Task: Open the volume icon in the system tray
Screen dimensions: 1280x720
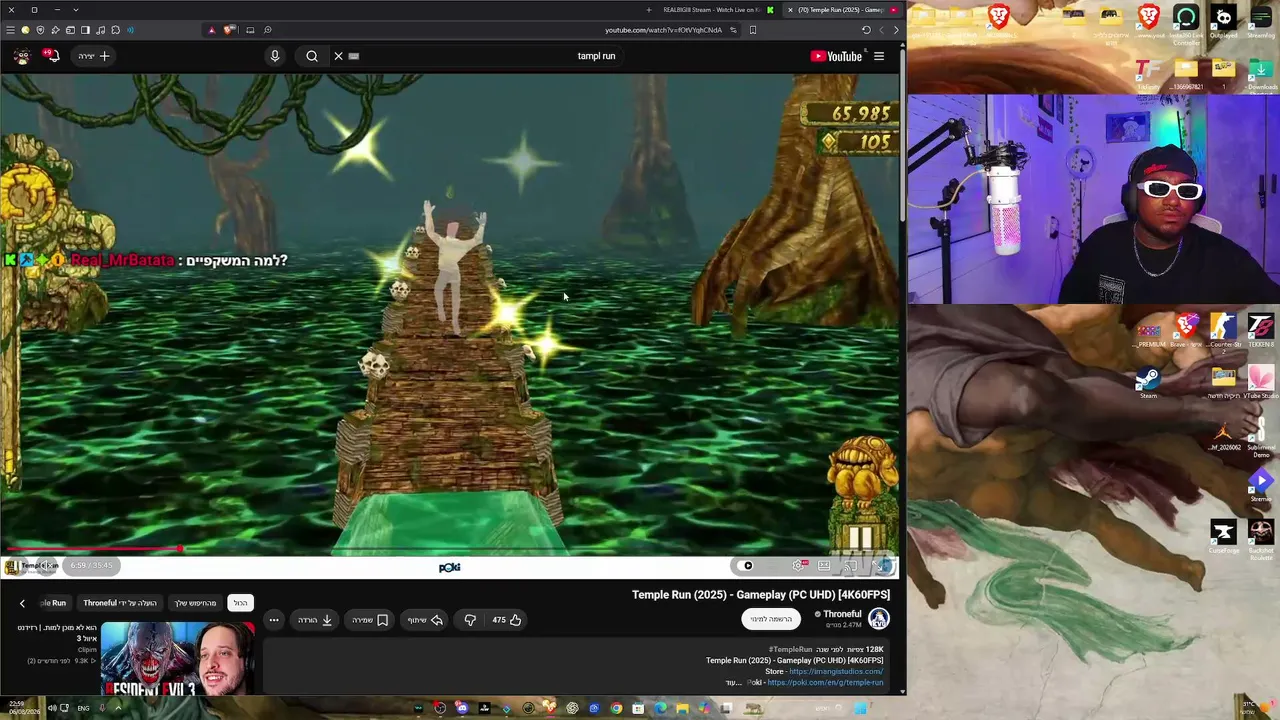Action: (52, 708)
